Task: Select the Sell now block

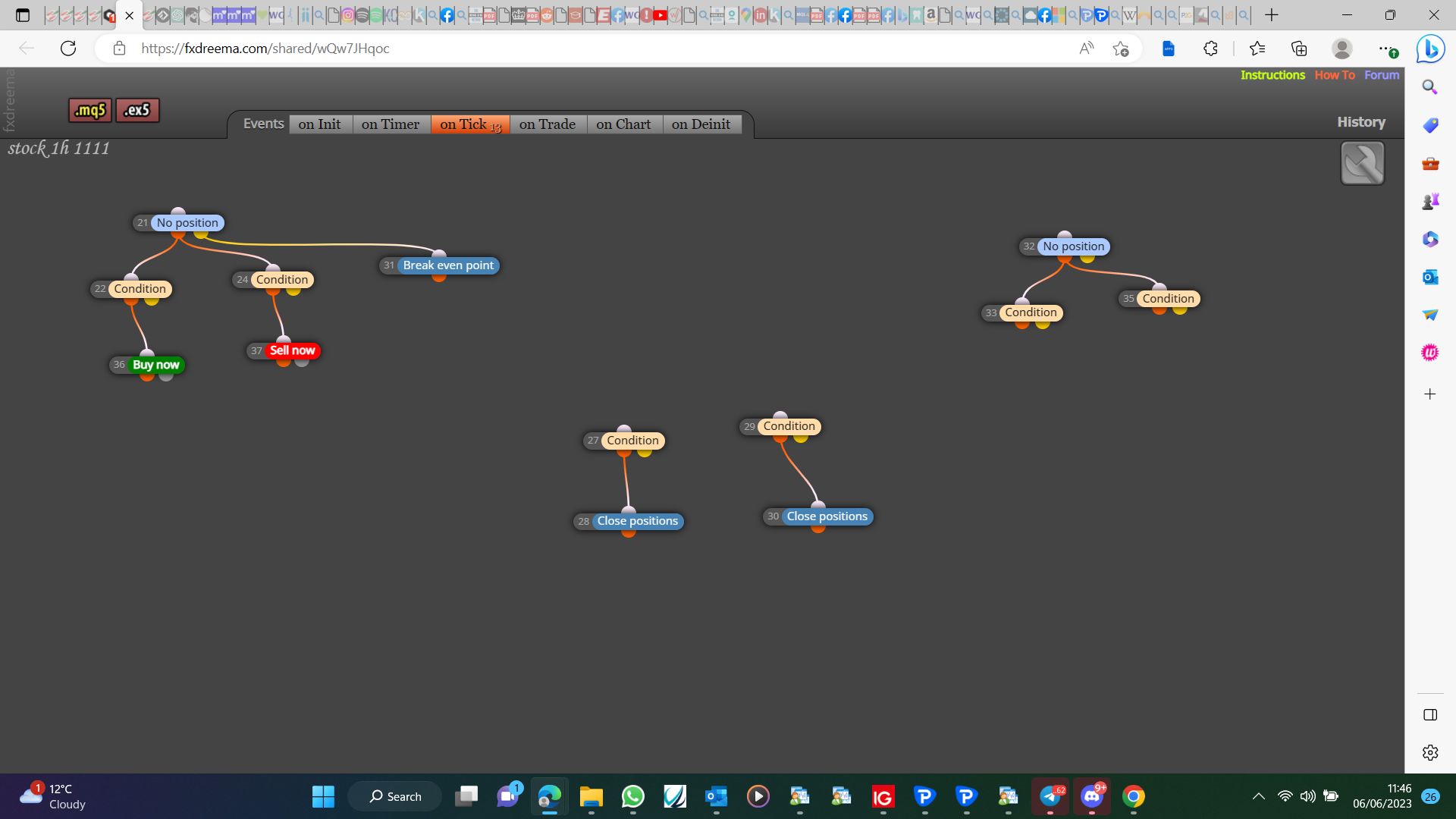Action: 292,350
